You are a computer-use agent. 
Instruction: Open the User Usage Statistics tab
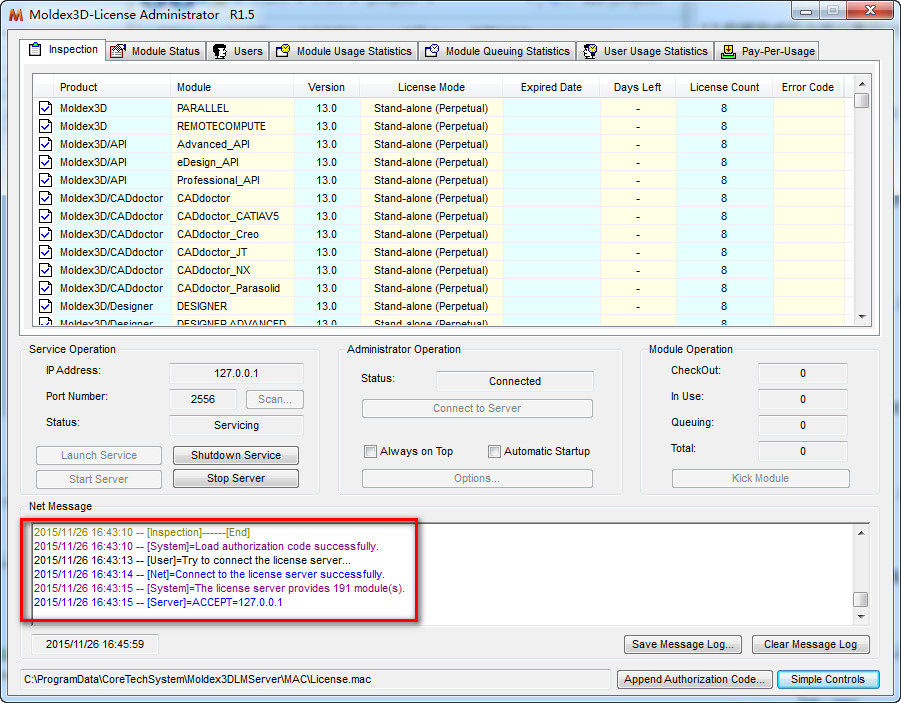(x=645, y=51)
